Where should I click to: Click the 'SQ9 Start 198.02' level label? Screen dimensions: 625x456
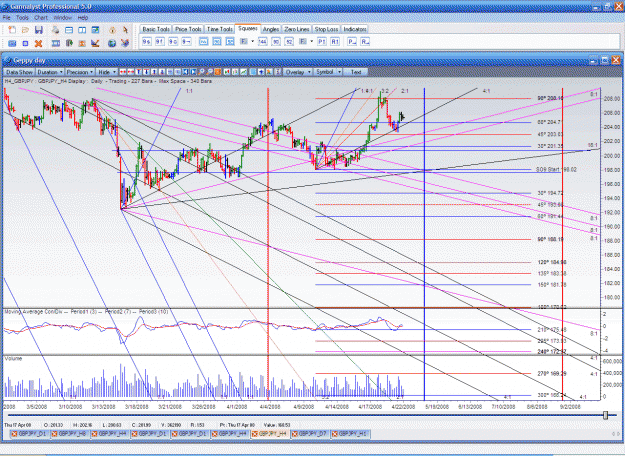[x=556, y=169]
